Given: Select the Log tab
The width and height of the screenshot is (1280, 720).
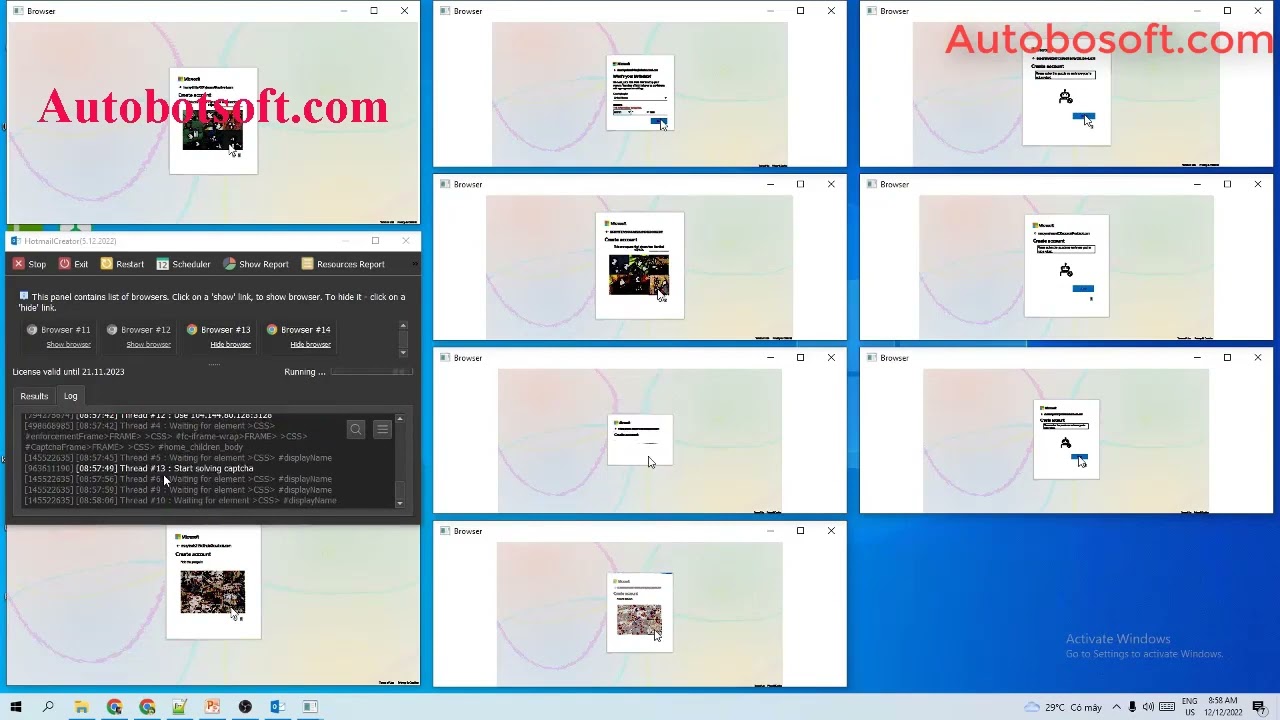Looking at the screenshot, I should (x=70, y=396).
